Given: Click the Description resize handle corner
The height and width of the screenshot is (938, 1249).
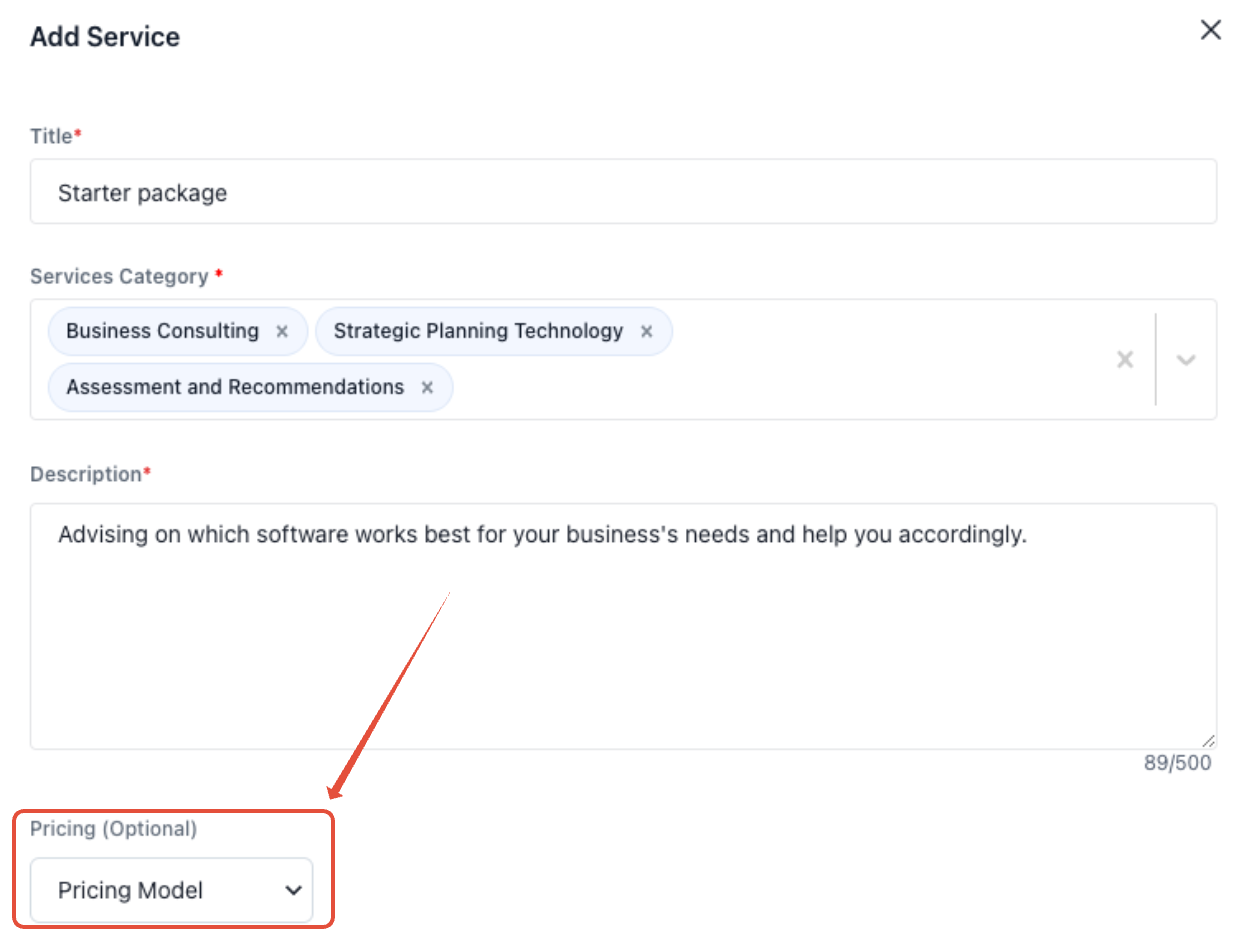Looking at the screenshot, I should [x=1209, y=741].
